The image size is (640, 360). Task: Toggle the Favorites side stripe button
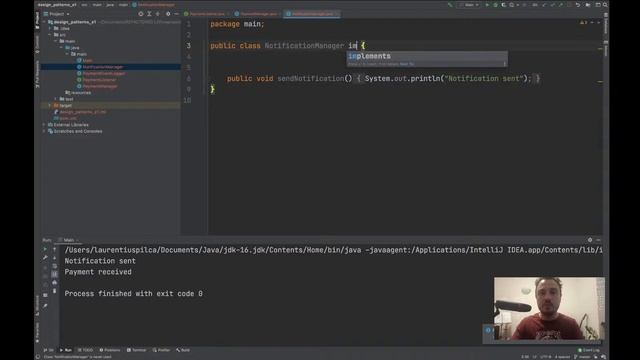coord(37,333)
